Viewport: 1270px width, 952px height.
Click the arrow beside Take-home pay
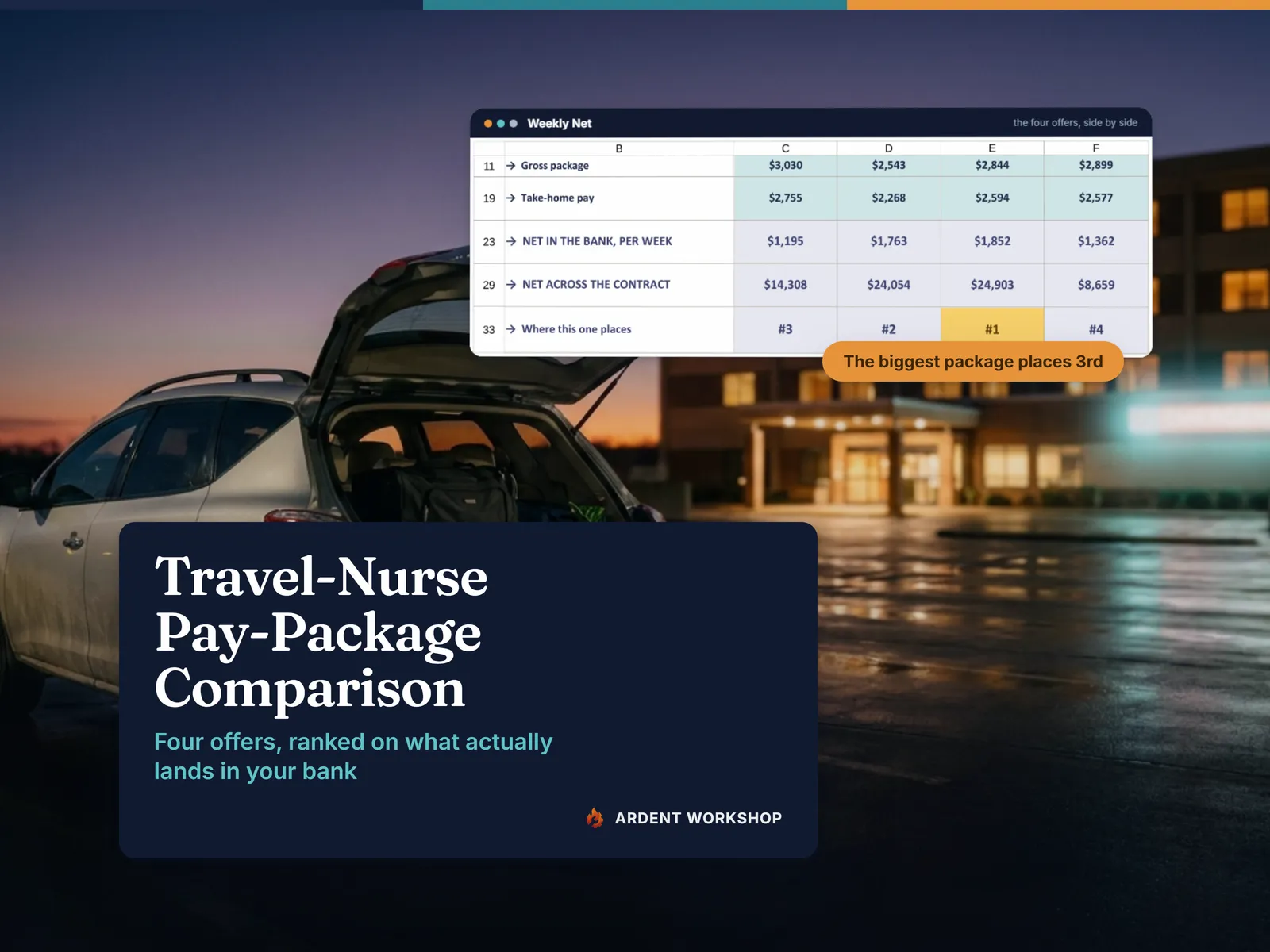coord(511,198)
